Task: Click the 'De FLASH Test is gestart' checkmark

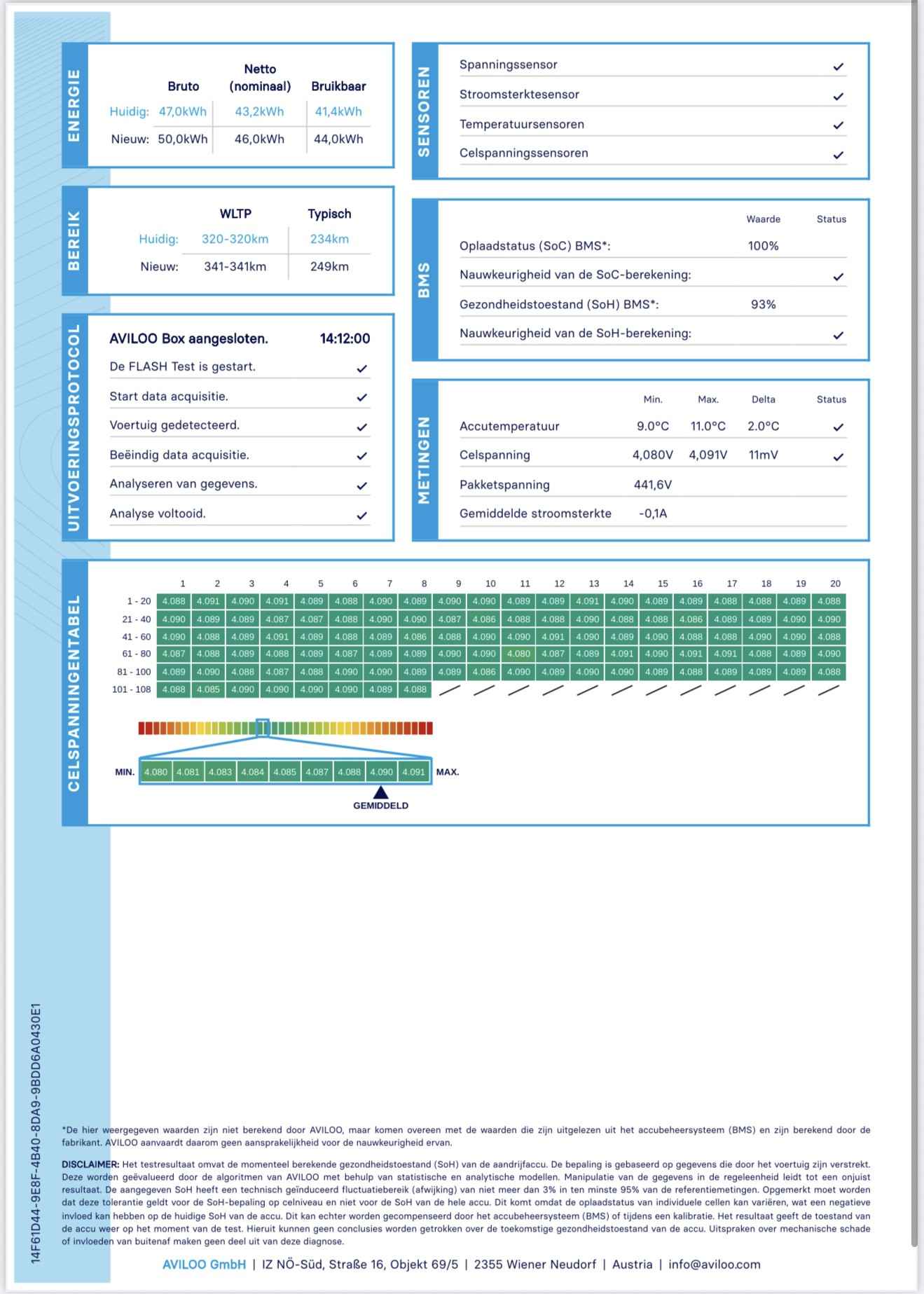Action: 361,368
